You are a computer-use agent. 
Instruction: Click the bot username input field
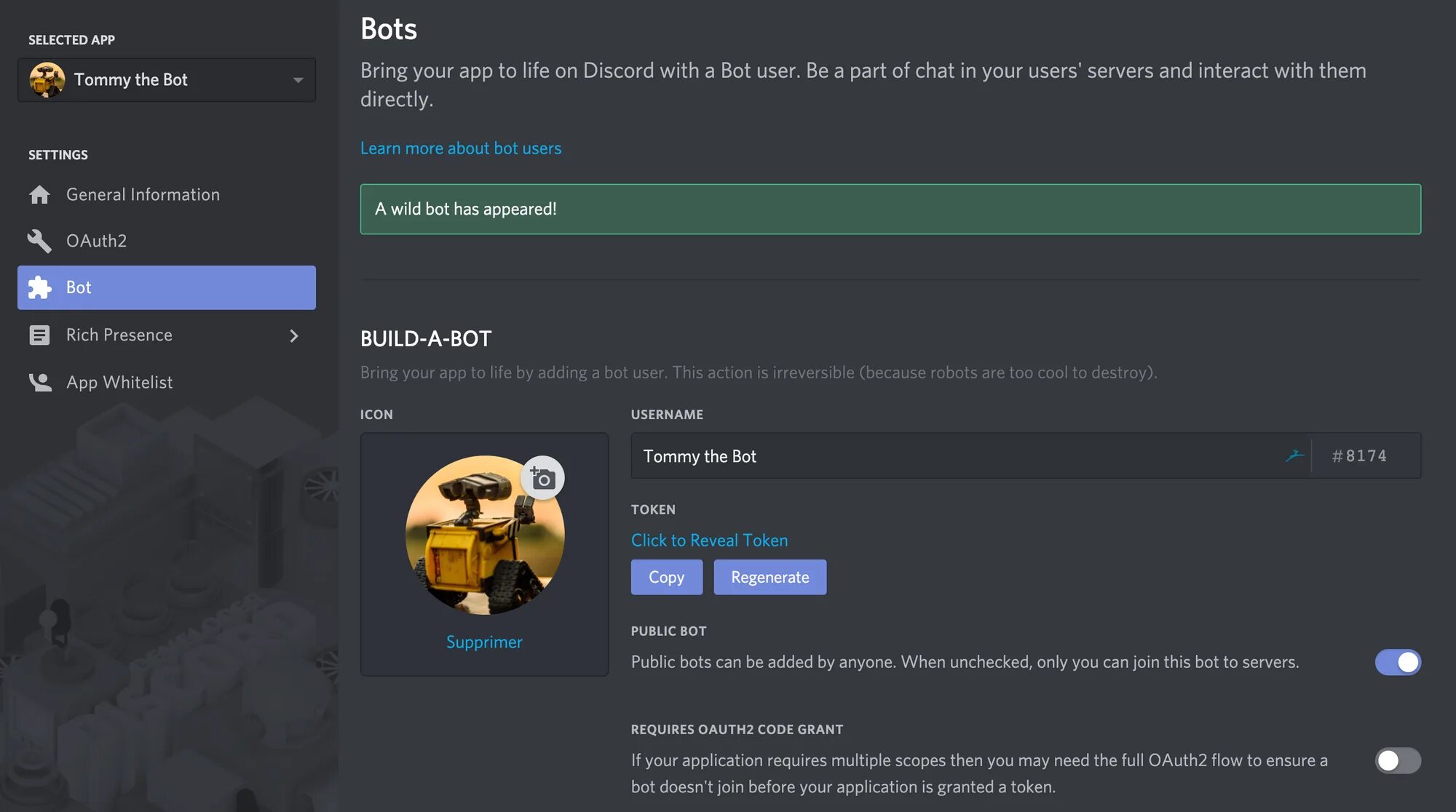pos(946,456)
